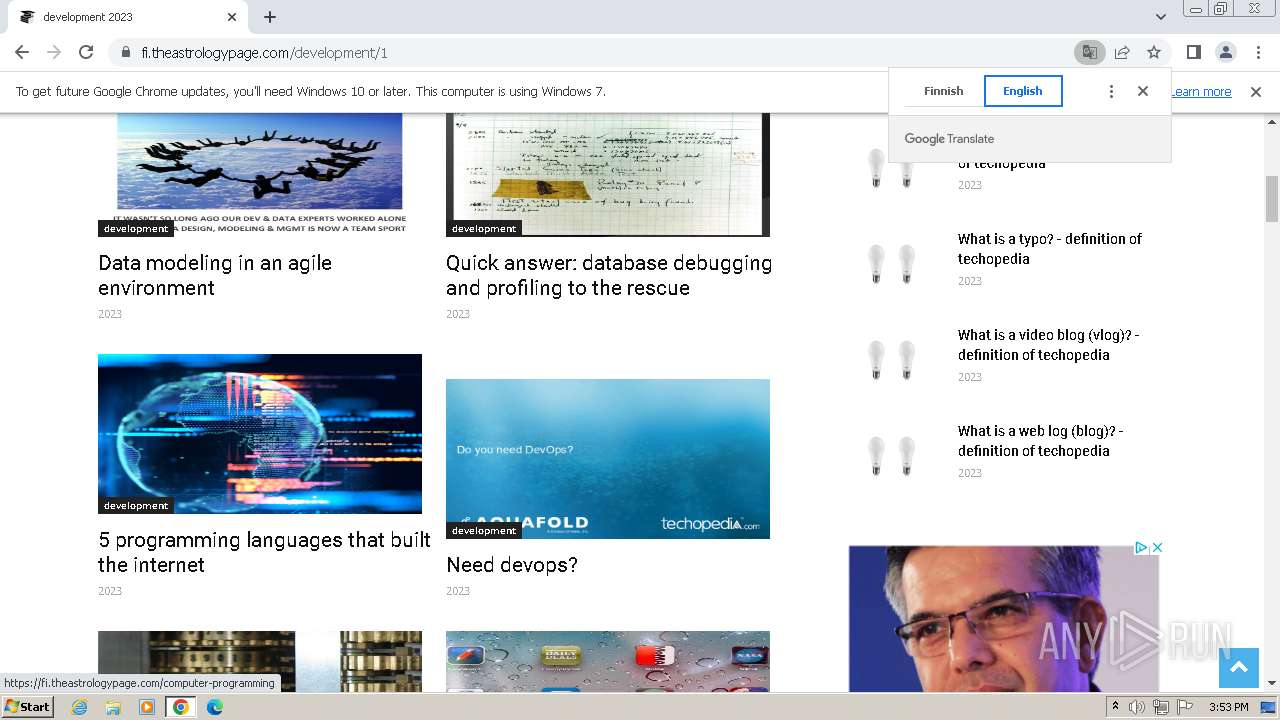The width and height of the screenshot is (1280, 720).
Task: Click development tag on globe image
Action: pos(136,506)
